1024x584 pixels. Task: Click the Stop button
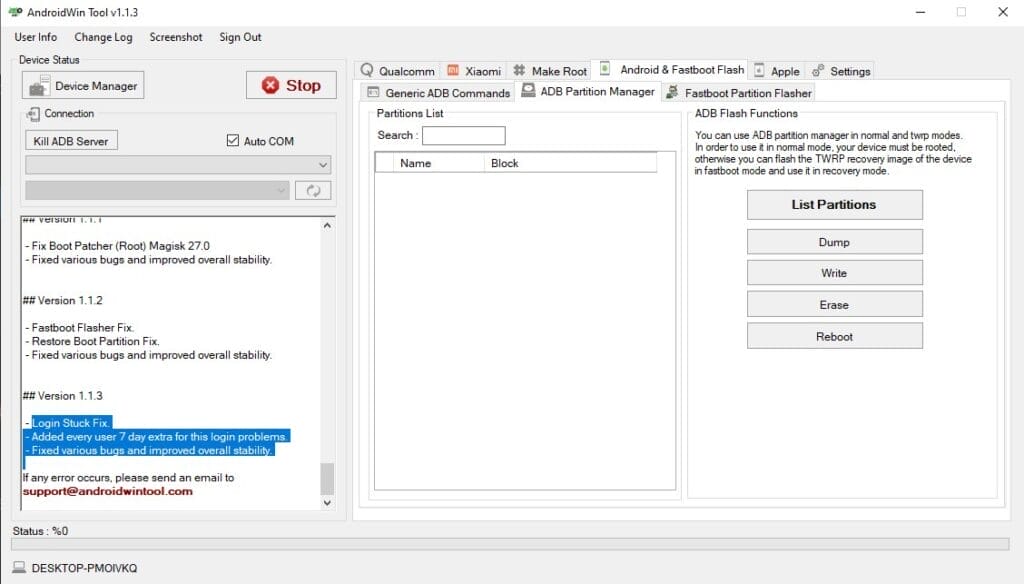click(291, 86)
